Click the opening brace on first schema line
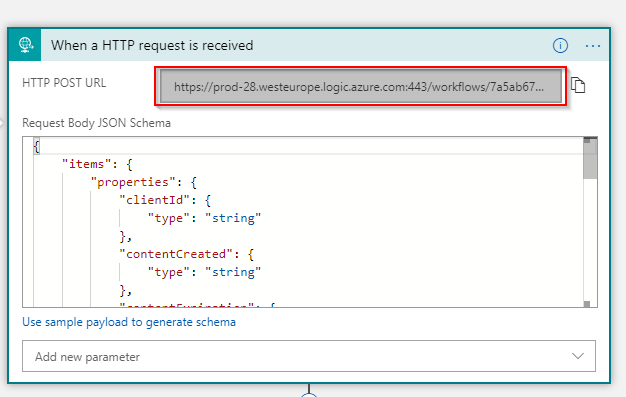Image resolution: width=626 pixels, height=397 pixels. pyautogui.click(x=37, y=147)
